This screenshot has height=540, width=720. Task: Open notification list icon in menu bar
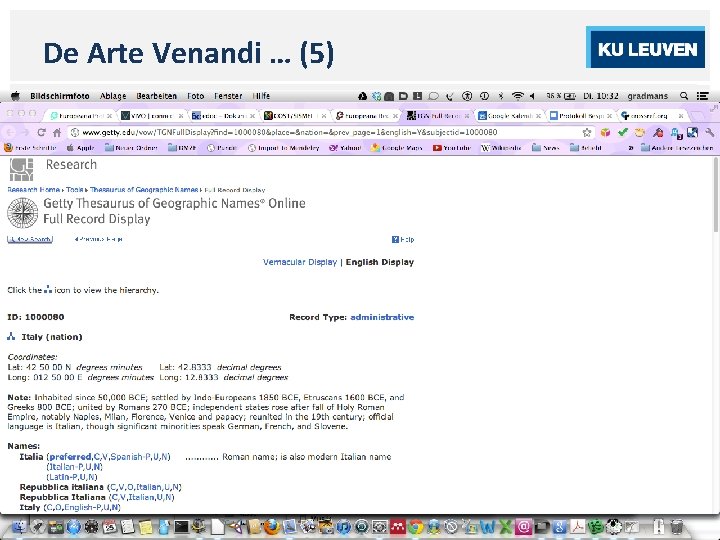pyautogui.click(x=703, y=96)
